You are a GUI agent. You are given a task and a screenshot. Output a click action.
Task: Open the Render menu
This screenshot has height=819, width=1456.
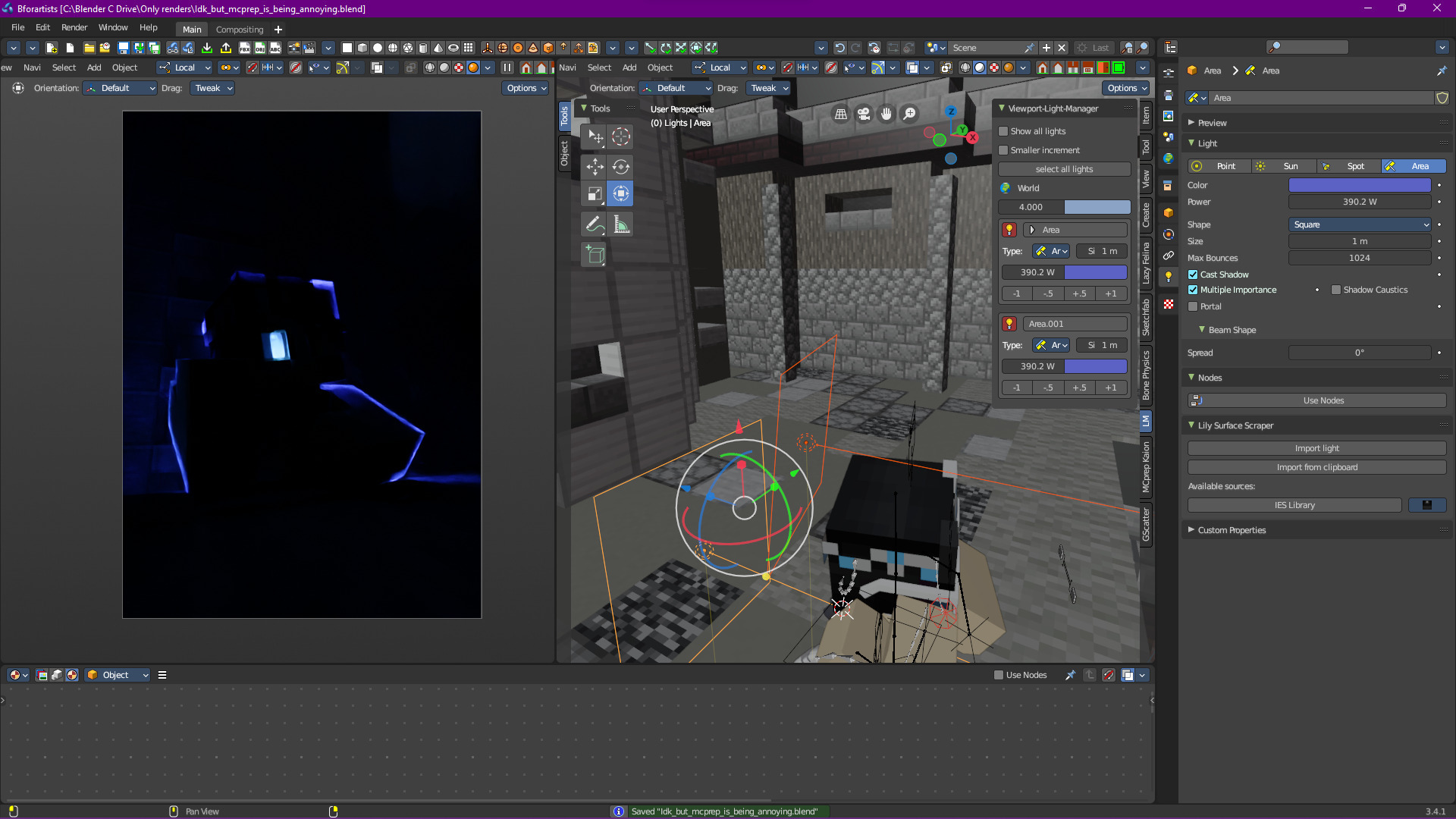[x=74, y=27]
